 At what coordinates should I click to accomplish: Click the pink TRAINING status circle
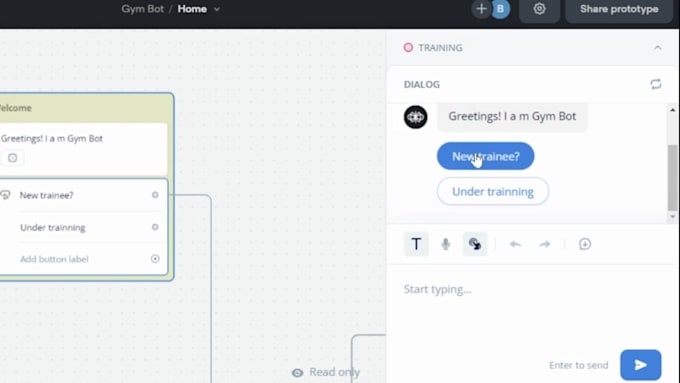[408, 48]
